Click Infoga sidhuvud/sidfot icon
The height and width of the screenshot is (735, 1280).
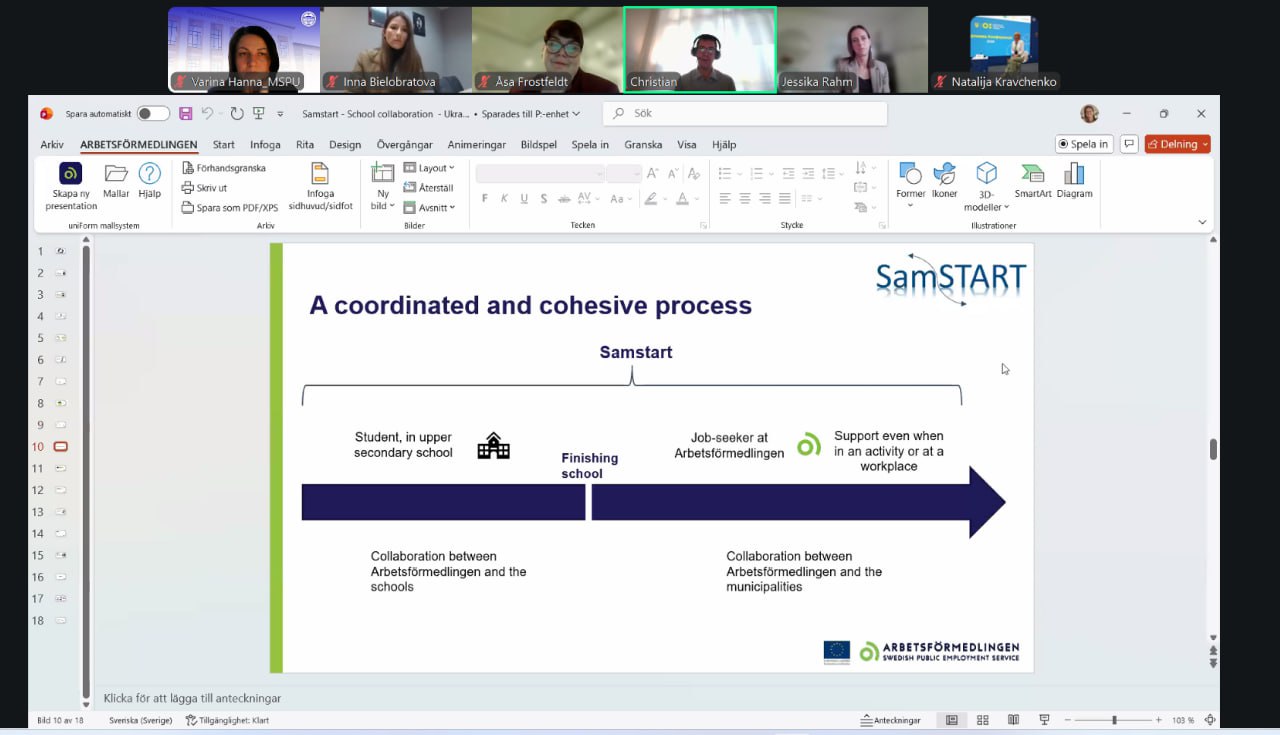tap(320, 174)
